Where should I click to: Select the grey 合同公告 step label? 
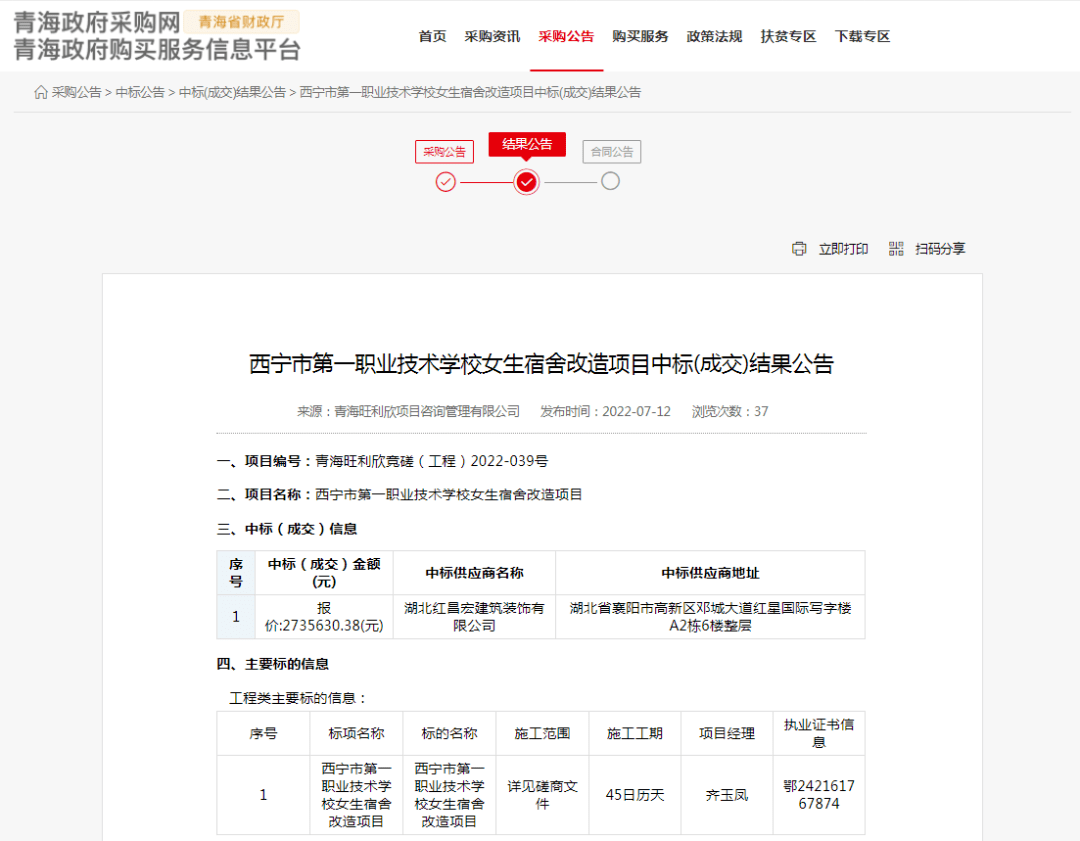611,152
